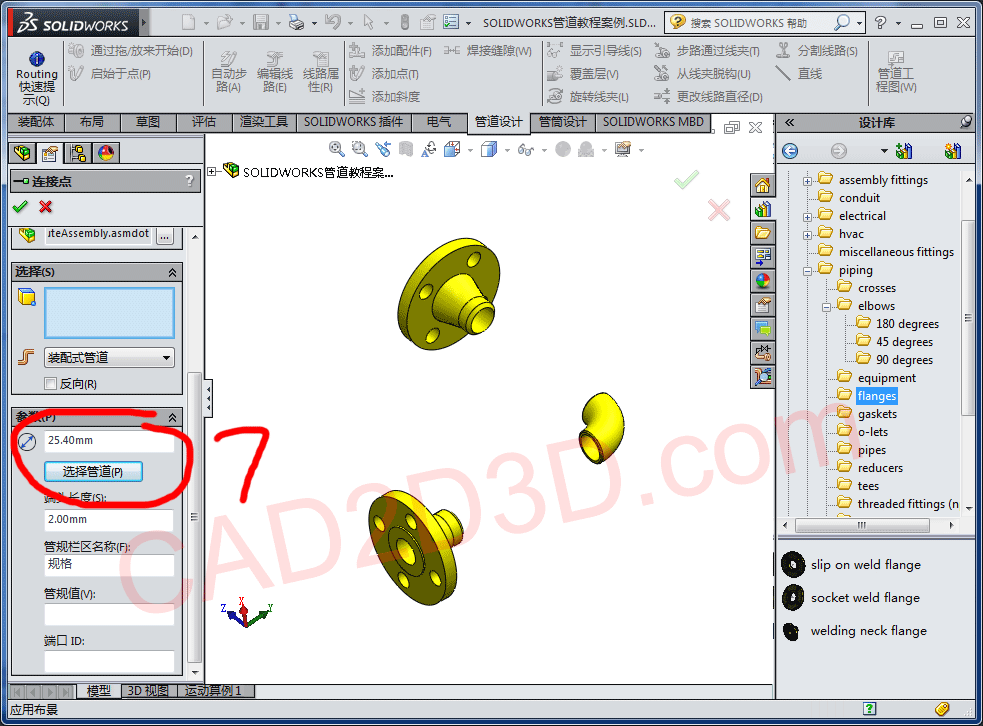Click the selection box in Selection section
The width and height of the screenshot is (983, 726).
point(109,313)
